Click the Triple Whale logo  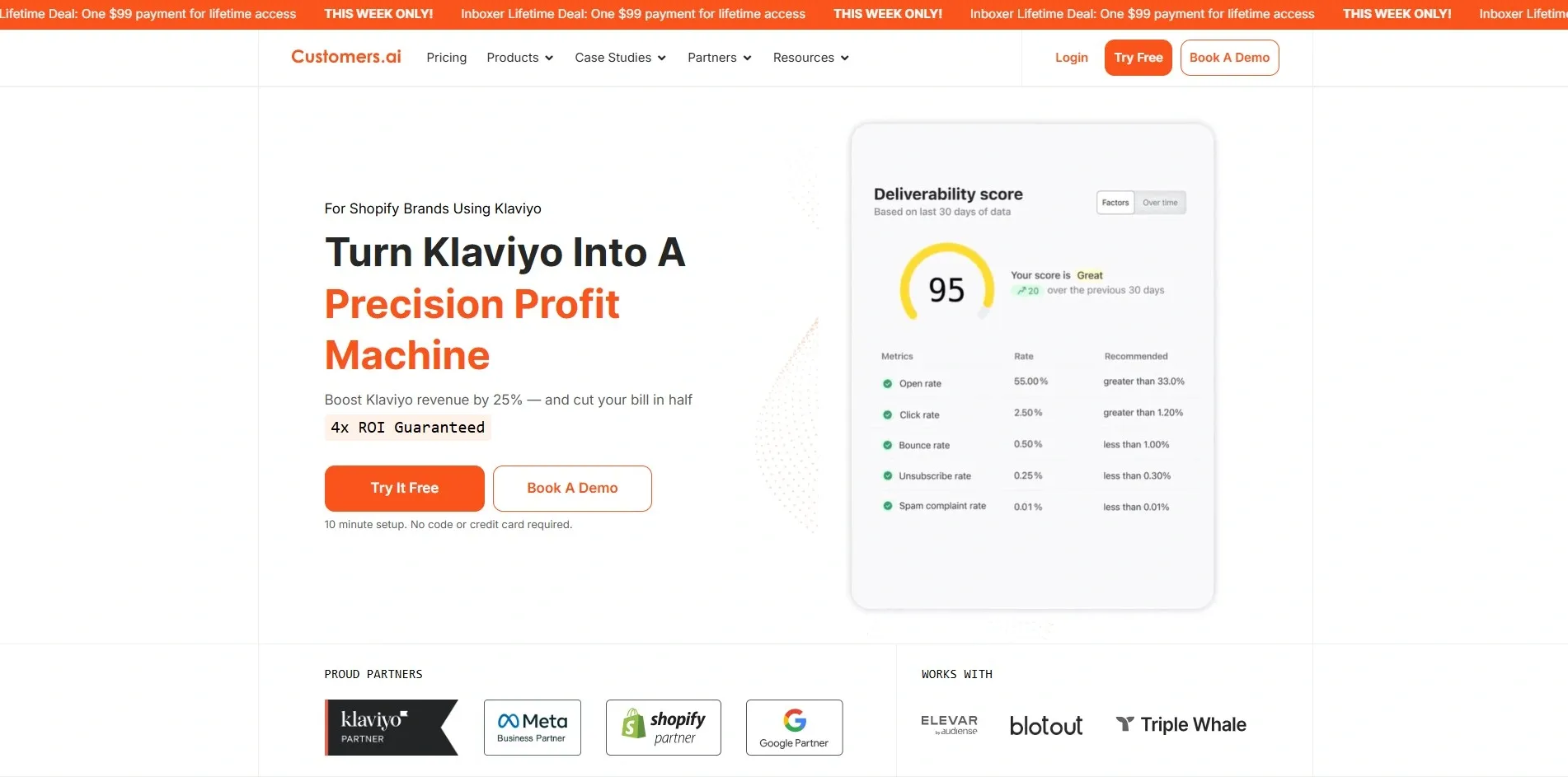(1181, 725)
